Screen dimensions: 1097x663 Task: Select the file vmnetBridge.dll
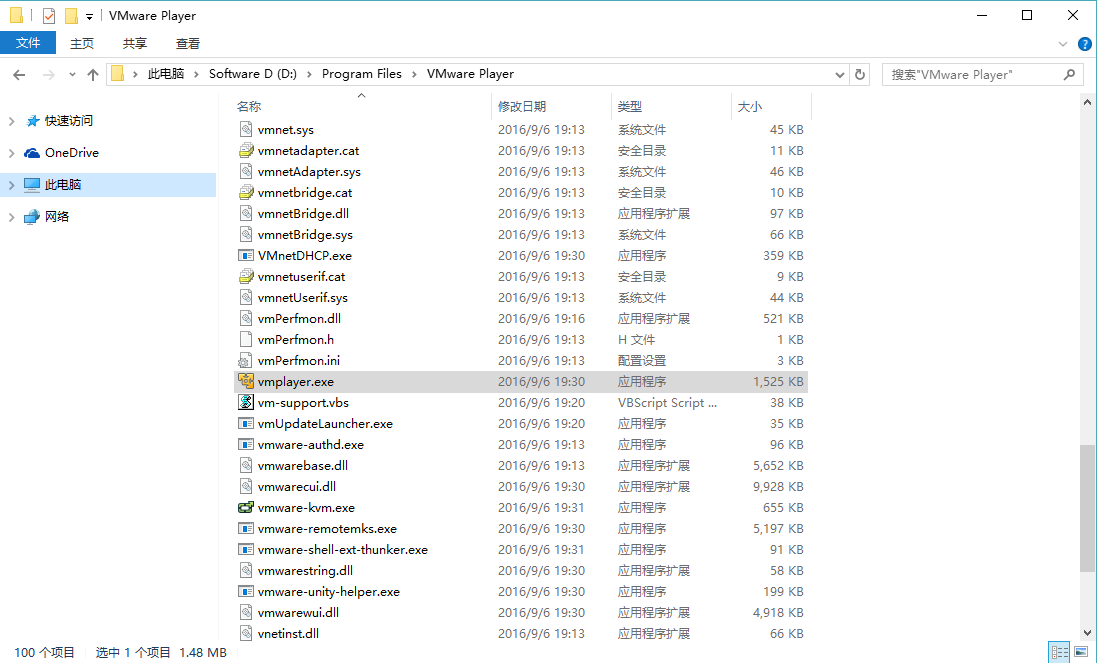point(521,213)
